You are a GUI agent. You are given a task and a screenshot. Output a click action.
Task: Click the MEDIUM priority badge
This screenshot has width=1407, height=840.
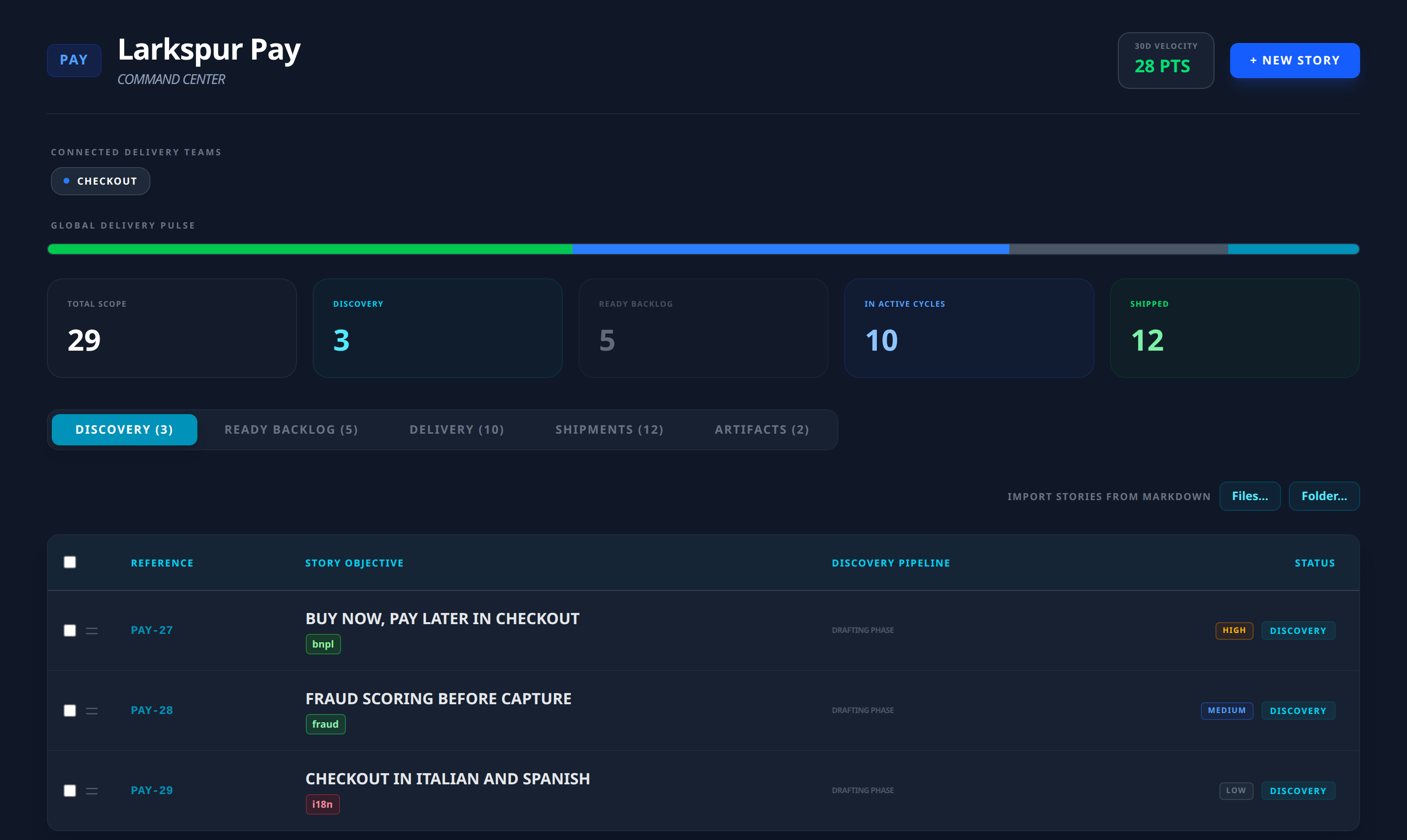pyautogui.click(x=1227, y=711)
